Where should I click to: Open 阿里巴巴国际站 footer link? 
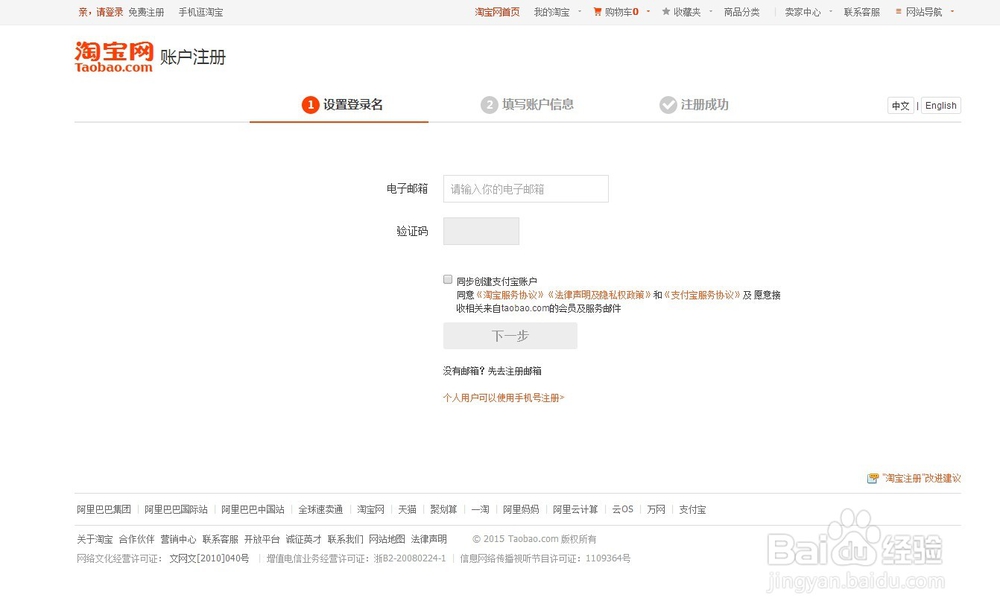(x=176, y=509)
